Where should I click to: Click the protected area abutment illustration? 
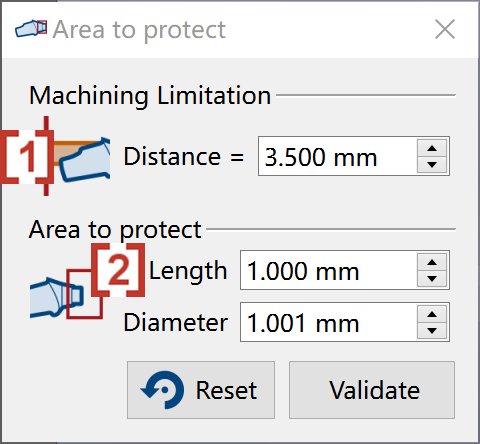66,294
